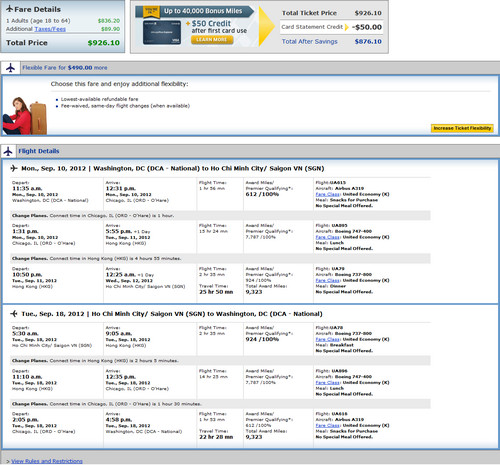500x465 pixels.
Task: Click the 2:05 p.m. Chicago departure time
Action: coord(25,420)
